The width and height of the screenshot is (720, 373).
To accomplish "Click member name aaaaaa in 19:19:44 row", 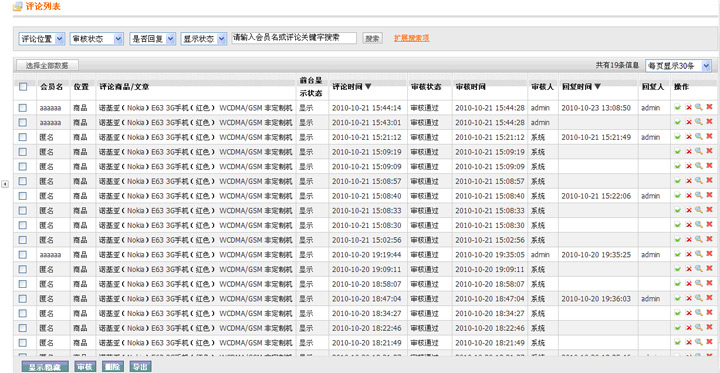I will point(50,255).
